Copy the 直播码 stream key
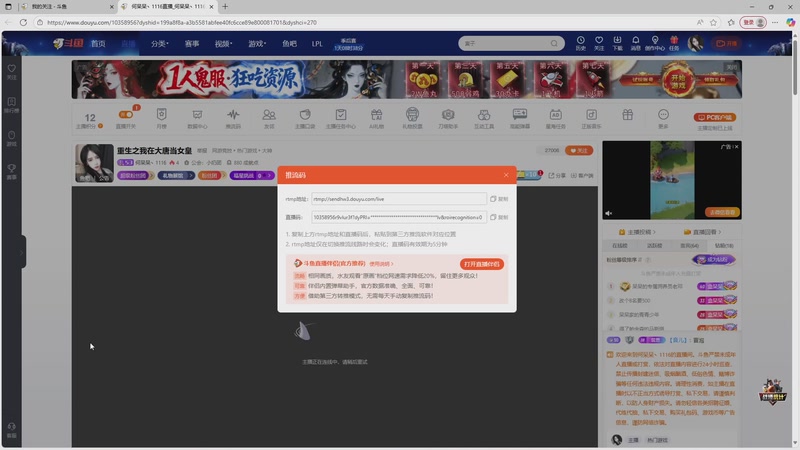Image resolution: width=800 pixels, height=450 pixels. [499, 217]
